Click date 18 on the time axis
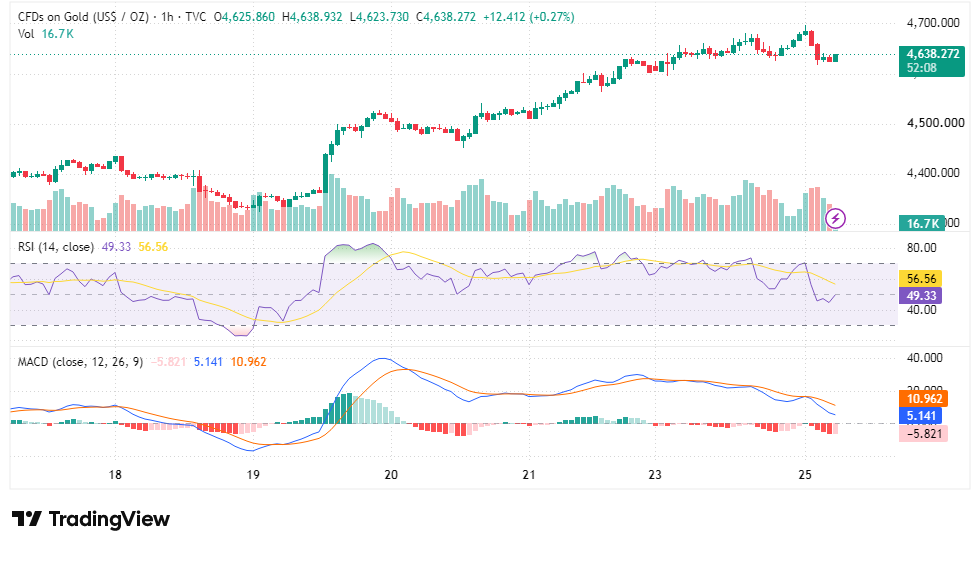 coord(115,475)
